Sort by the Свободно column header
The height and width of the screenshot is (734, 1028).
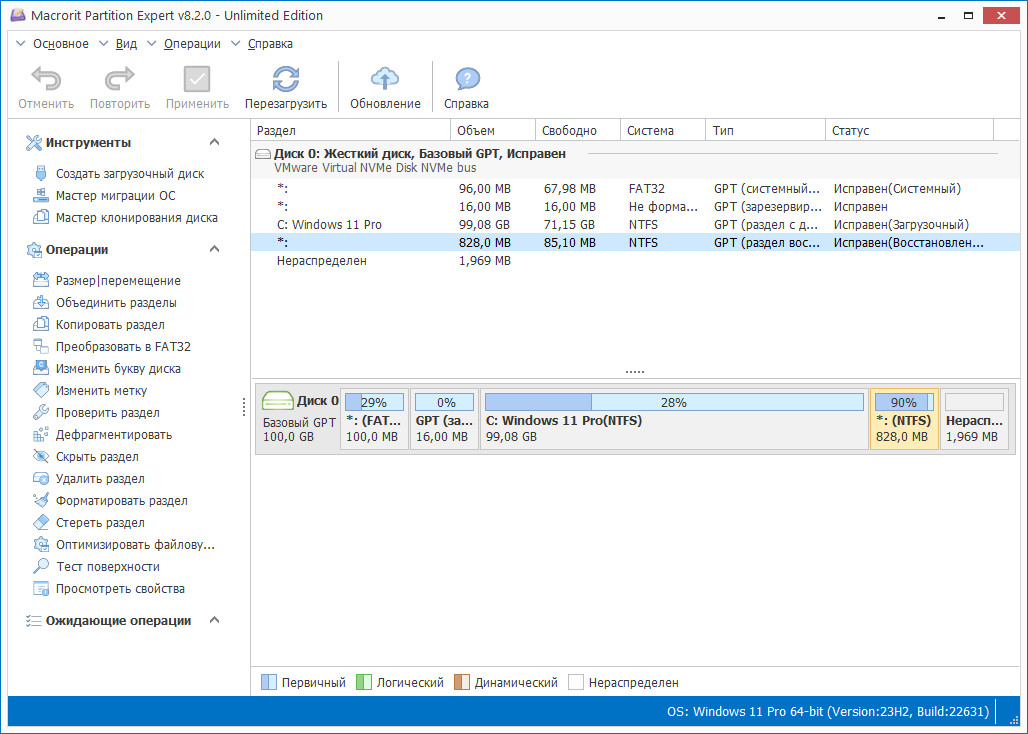tap(578, 130)
